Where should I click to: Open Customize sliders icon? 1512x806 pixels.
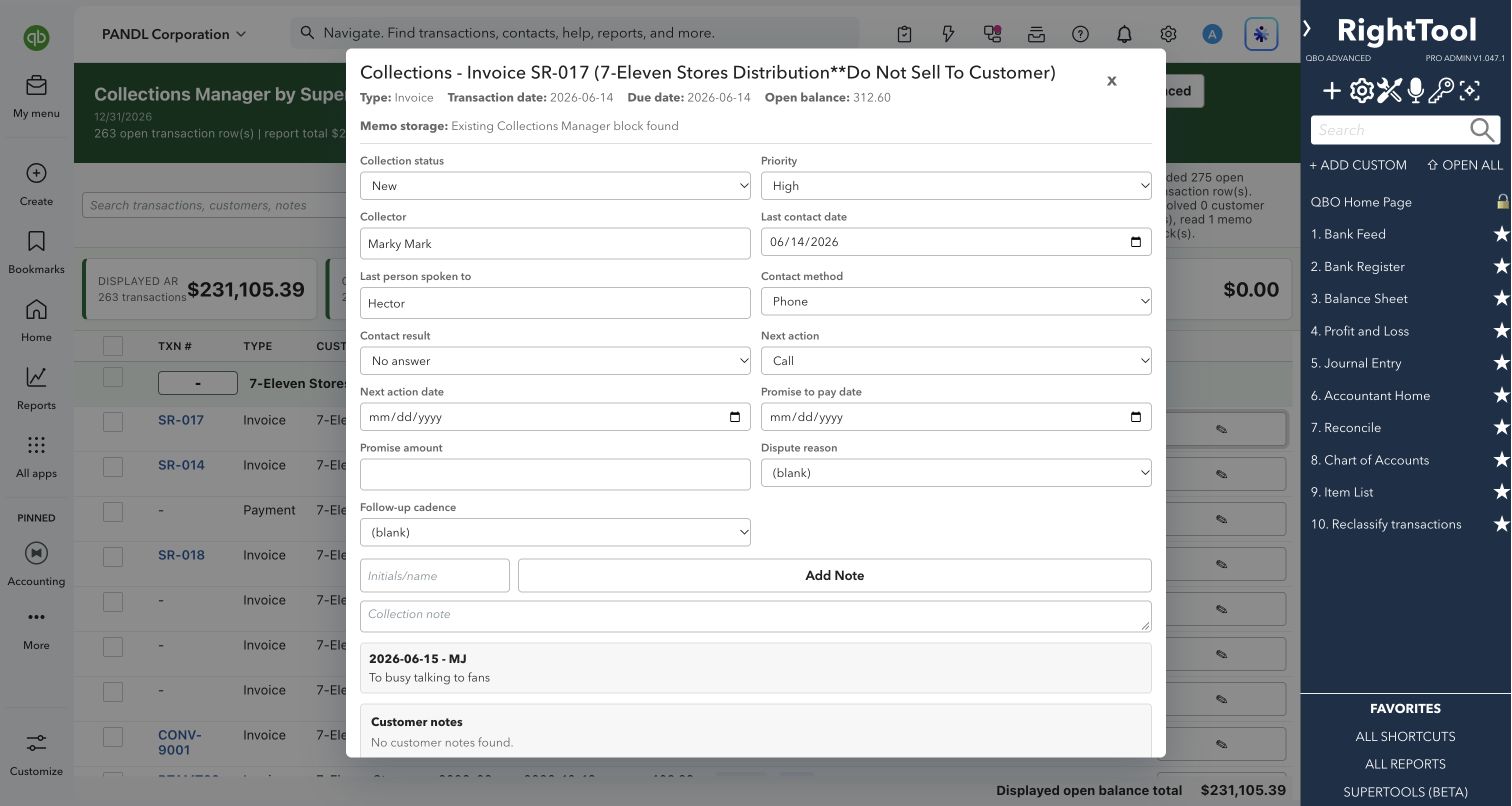36,743
